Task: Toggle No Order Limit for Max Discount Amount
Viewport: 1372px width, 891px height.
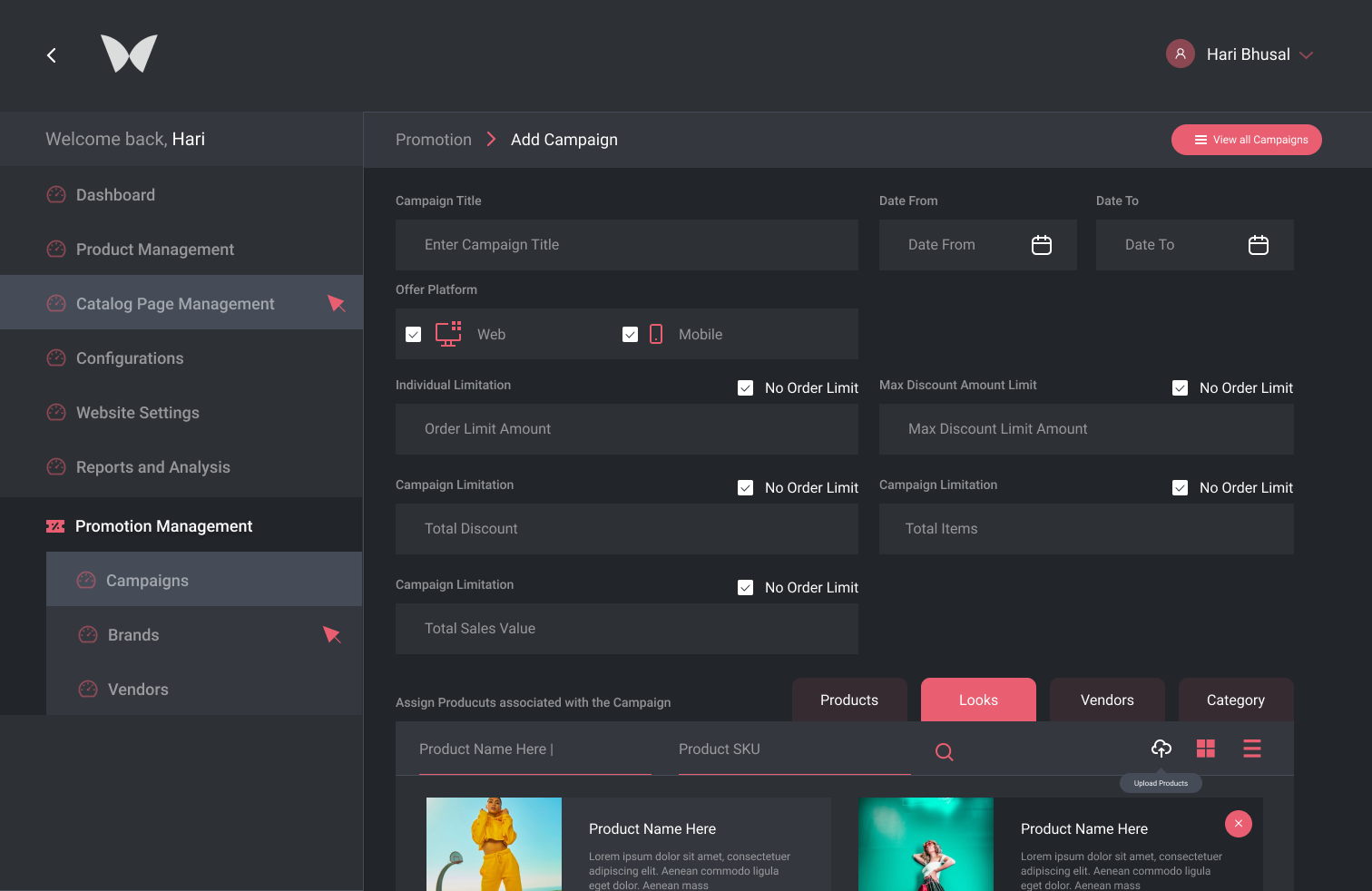Action: (x=1180, y=388)
